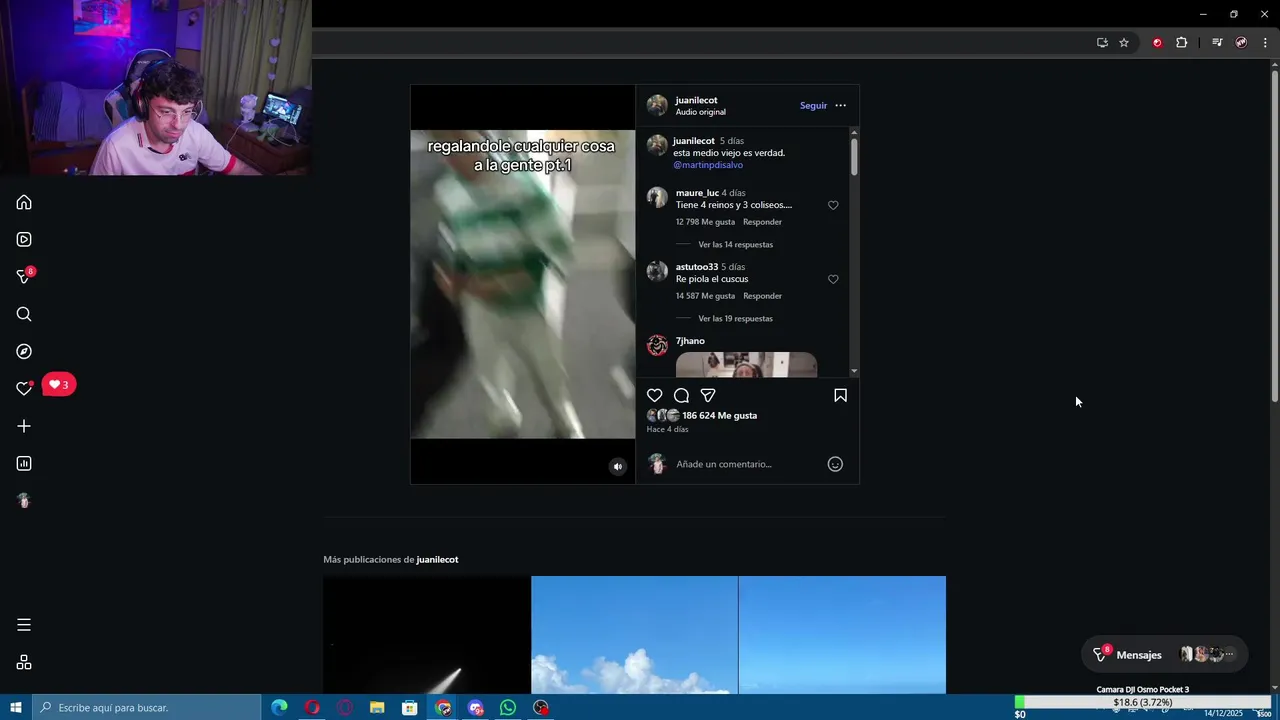Screen dimensions: 1280x720
Task: Open the three-dot menu in the Mensajes widget
Action: pos(1230,655)
